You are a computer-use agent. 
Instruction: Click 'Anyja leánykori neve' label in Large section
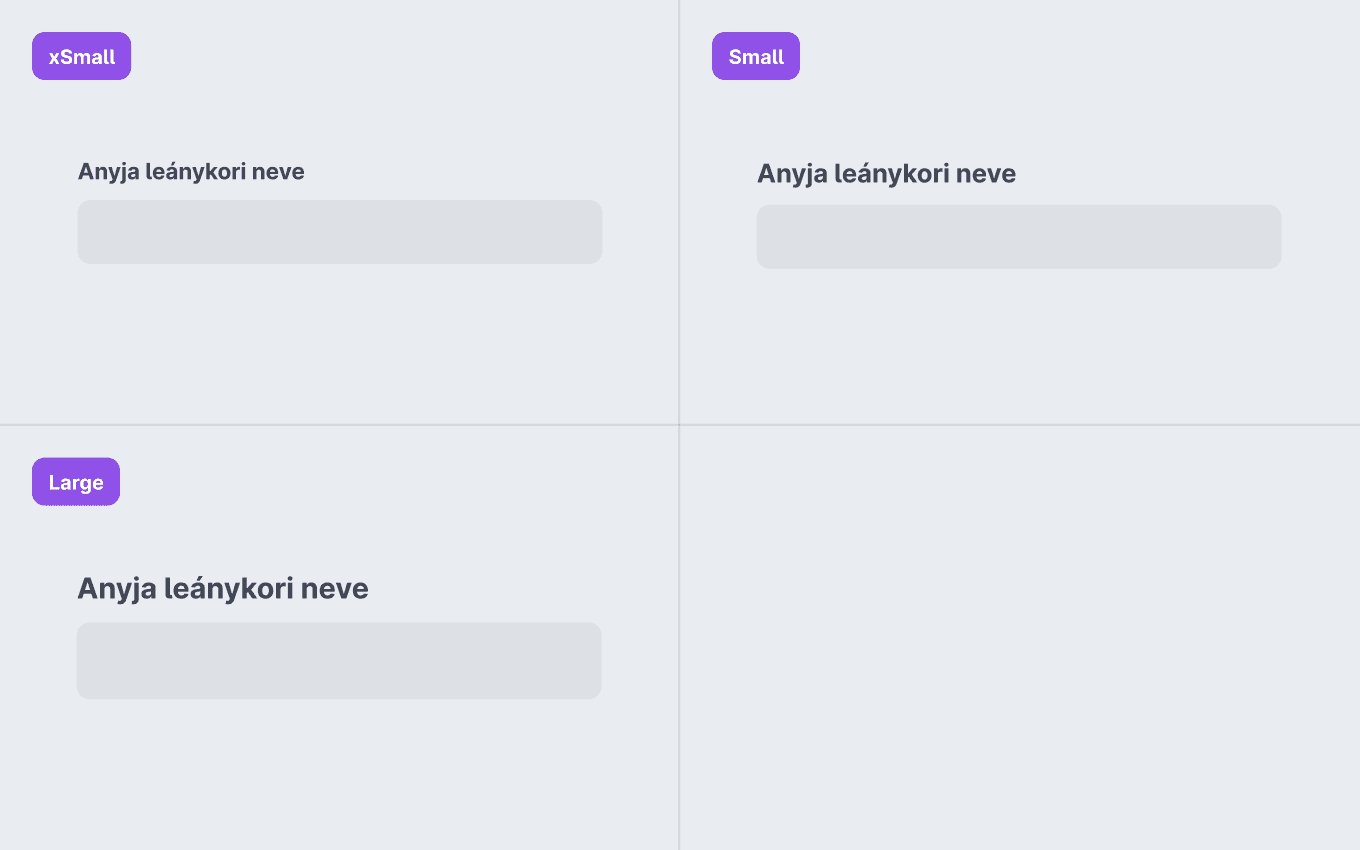[x=223, y=588]
